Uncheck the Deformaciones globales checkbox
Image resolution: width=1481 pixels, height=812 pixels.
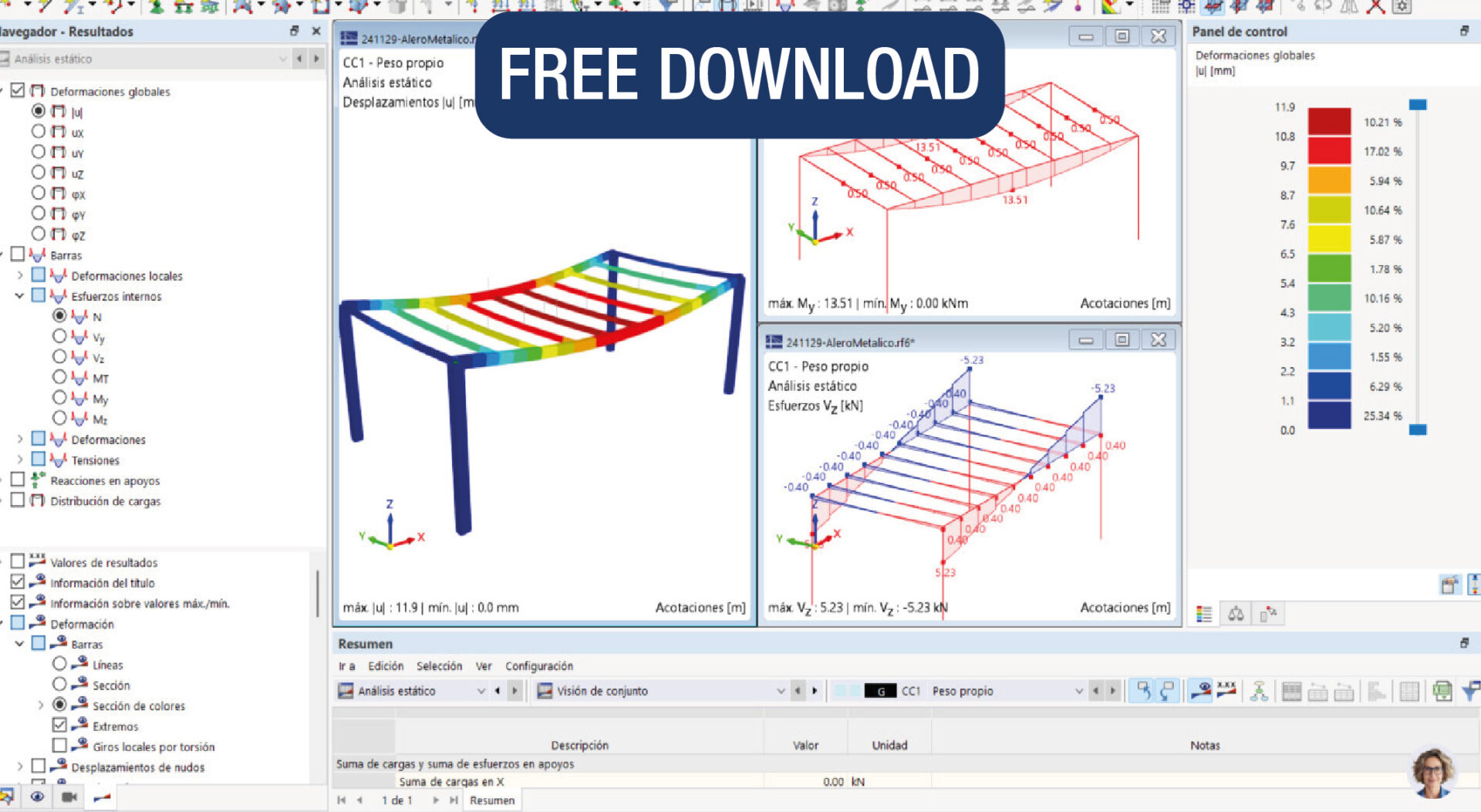click(18, 90)
